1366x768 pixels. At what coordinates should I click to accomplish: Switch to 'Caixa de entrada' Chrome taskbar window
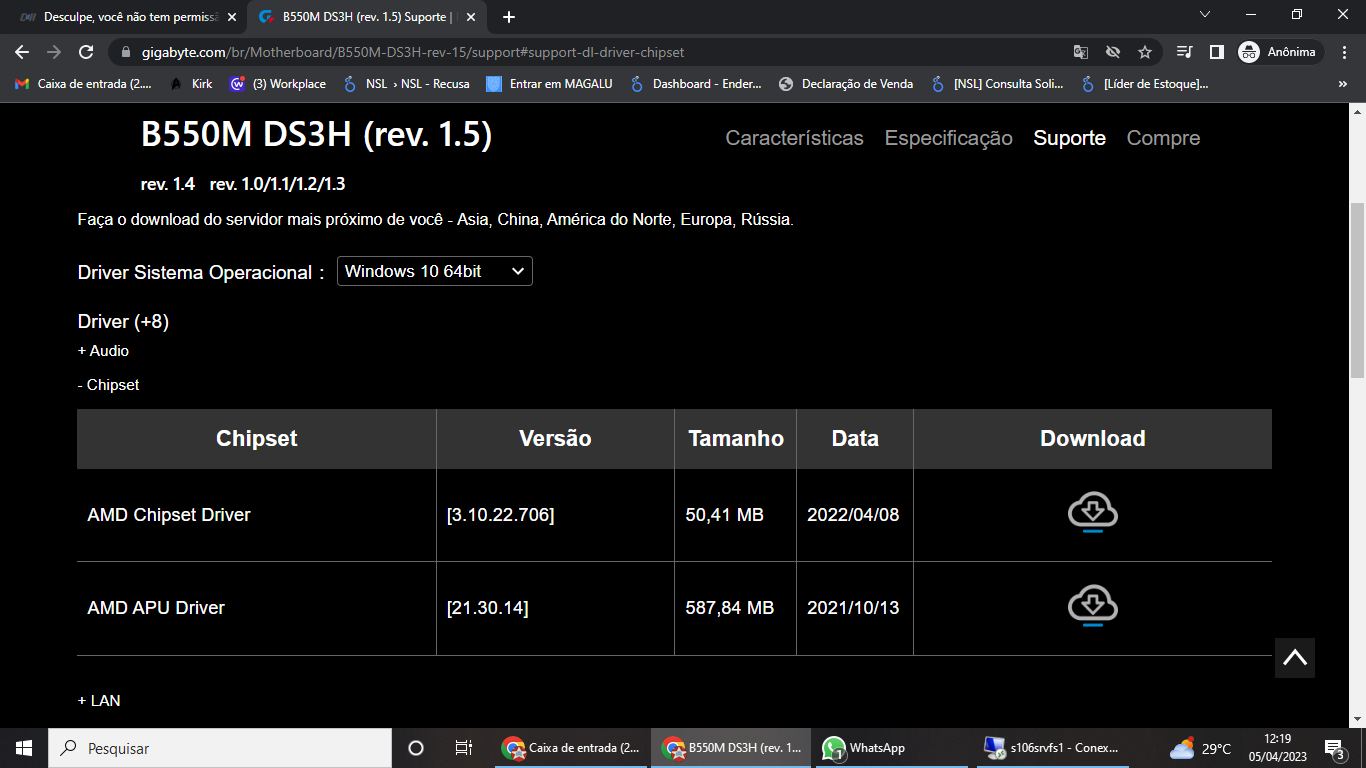point(572,748)
